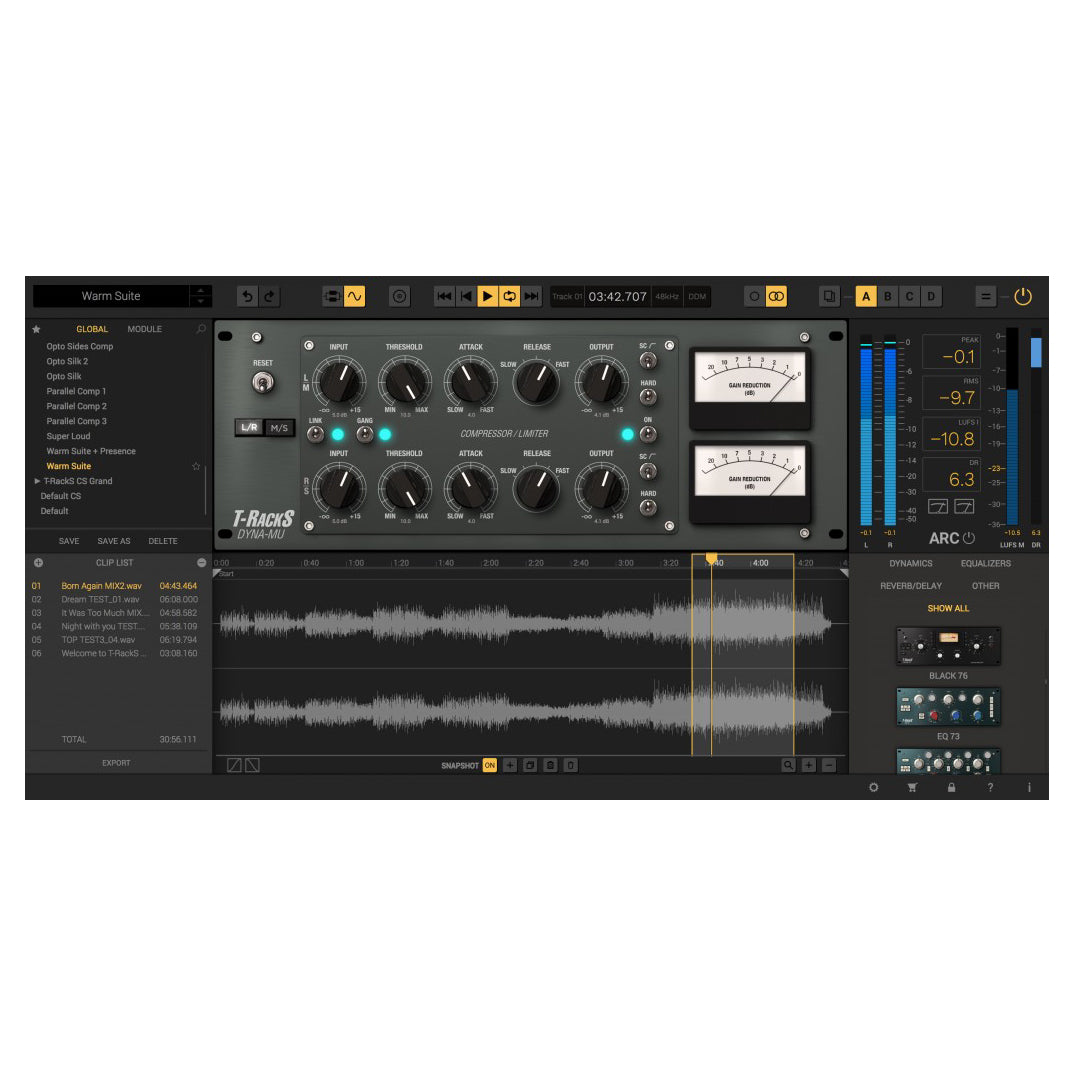Flip the top channel SC filter switch

tap(648, 360)
